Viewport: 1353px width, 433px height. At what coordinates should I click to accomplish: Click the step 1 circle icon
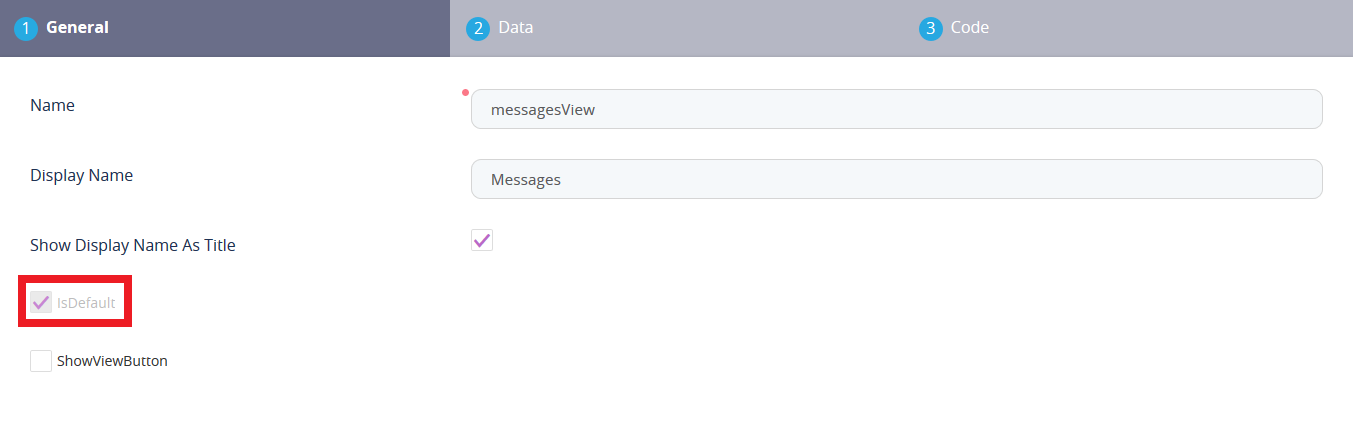pos(25,28)
